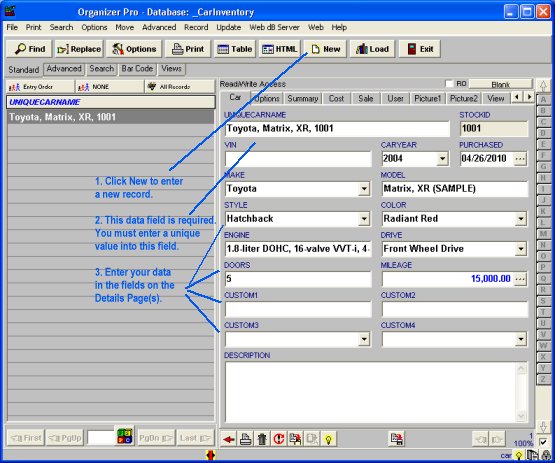Click into the VIN input field
Image resolution: width=555 pixels, height=463 pixels.
click(x=298, y=159)
